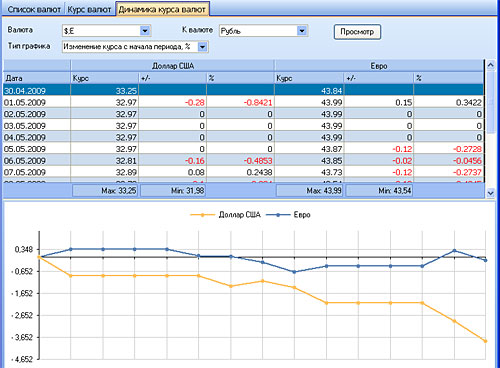The width and height of the screenshot is (500, 368).
Task: Click the 0.15 euro change cell
Action: (379, 102)
